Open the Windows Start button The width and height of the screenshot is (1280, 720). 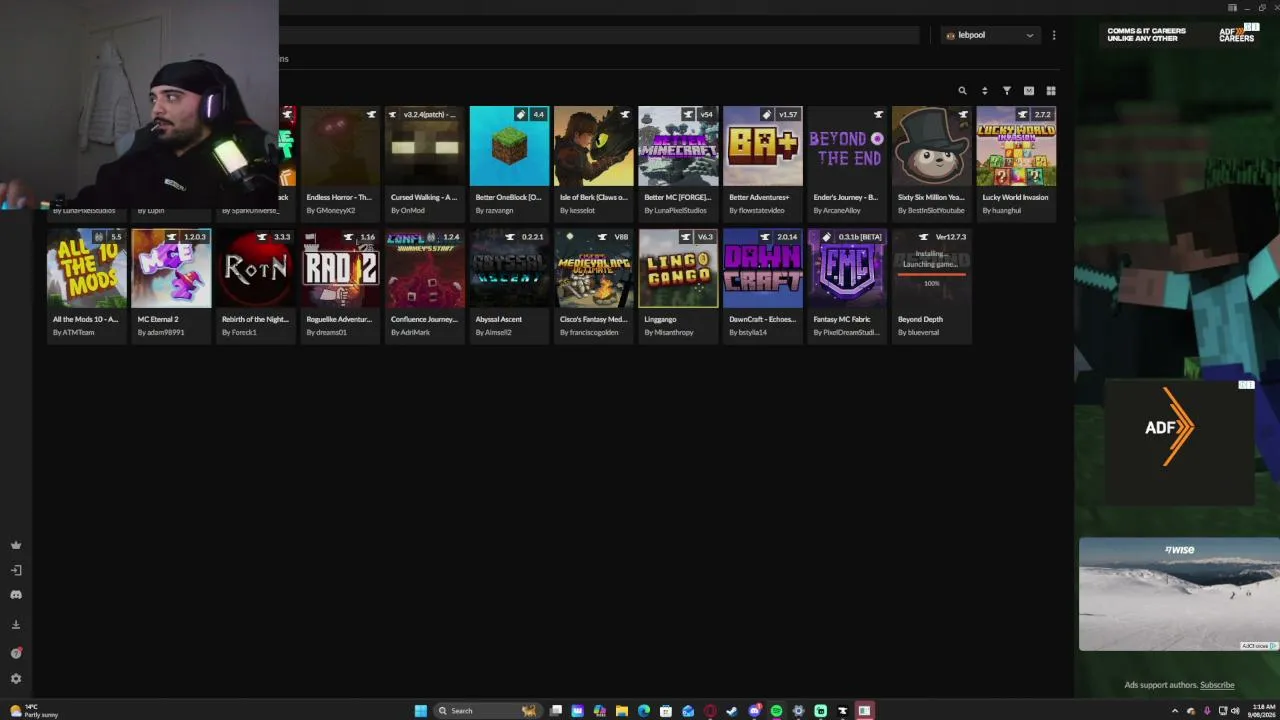coord(421,711)
